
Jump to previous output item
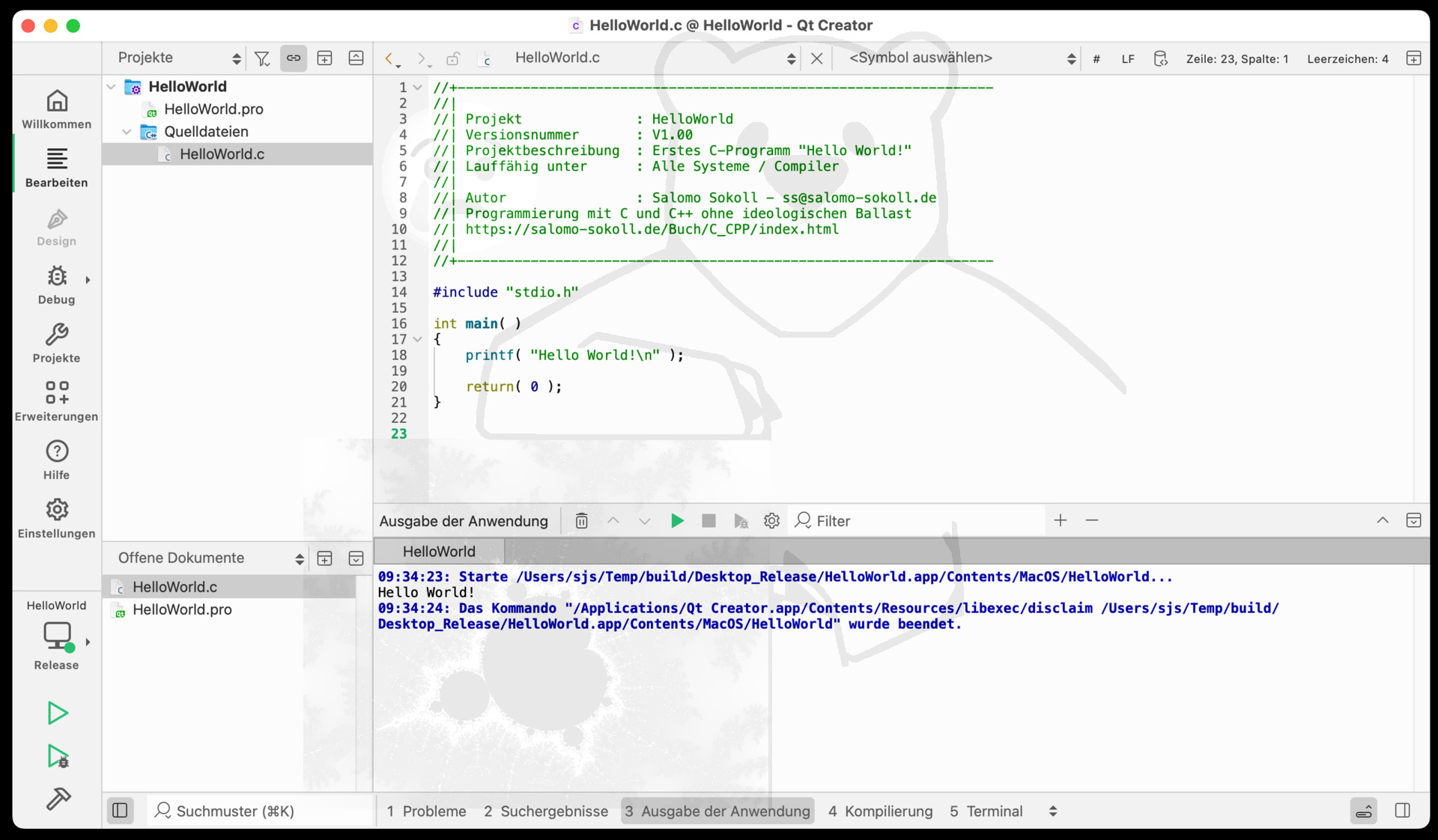pos(613,521)
